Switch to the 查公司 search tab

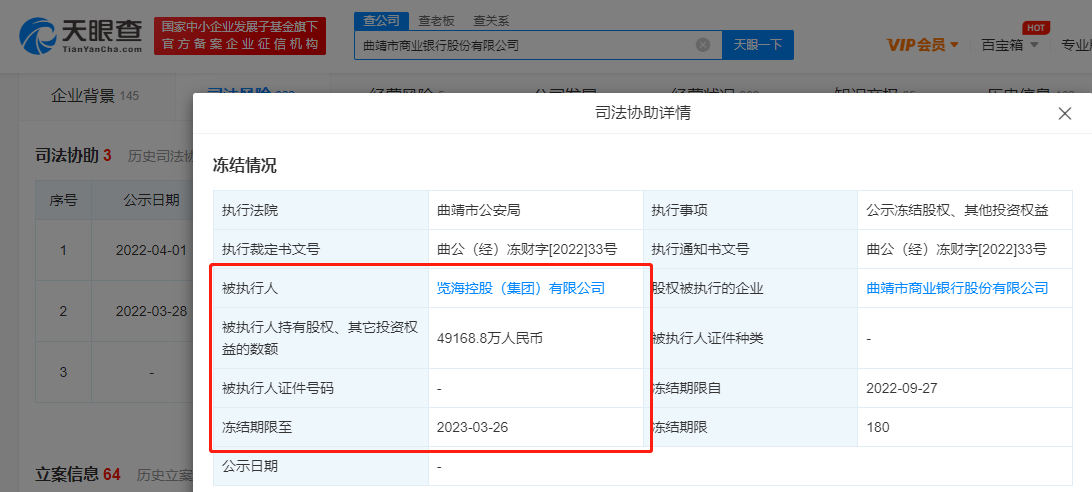coord(381,20)
